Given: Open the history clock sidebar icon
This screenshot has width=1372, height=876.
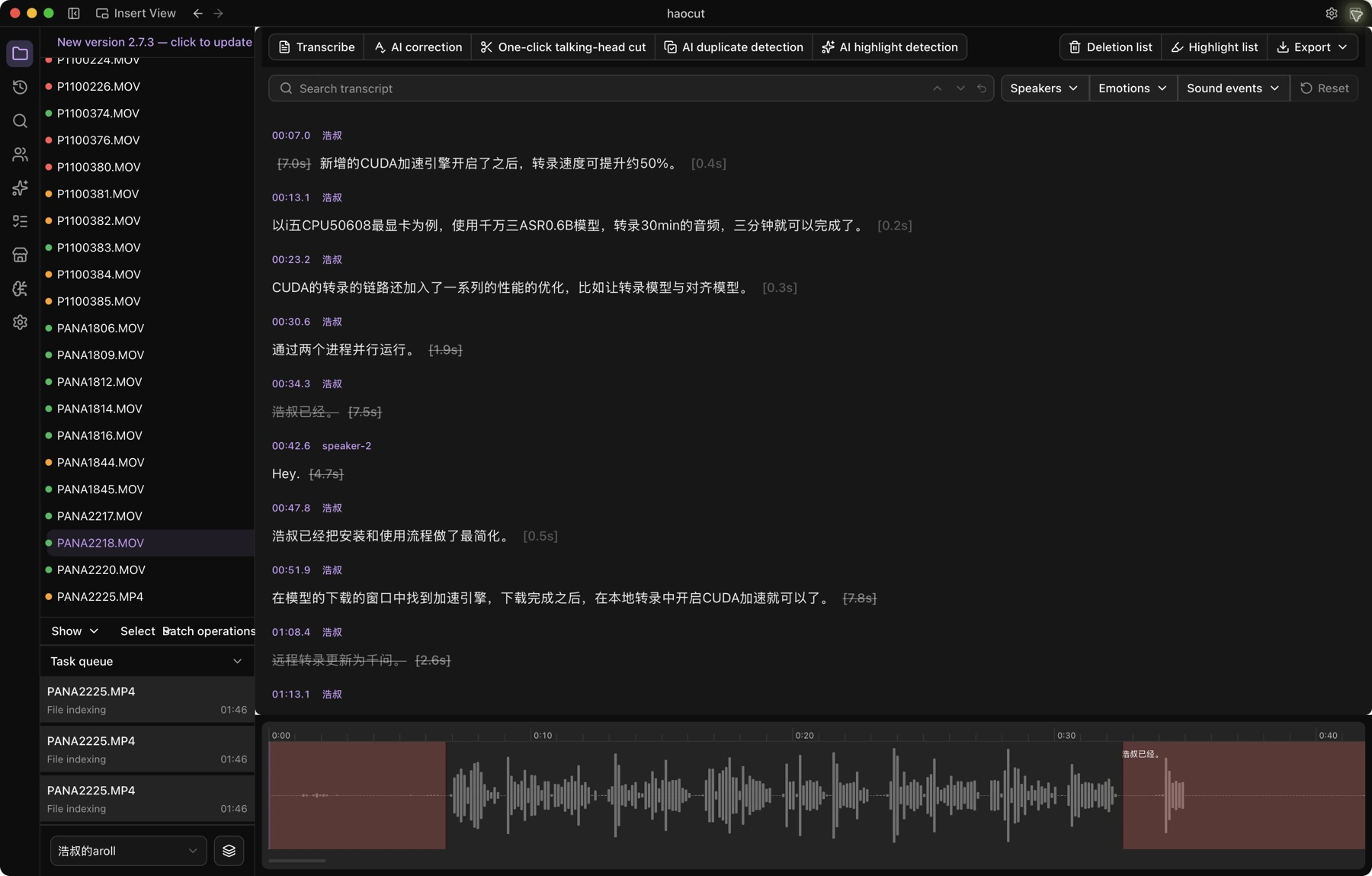Looking at the screenshot, I should point(20,87).
